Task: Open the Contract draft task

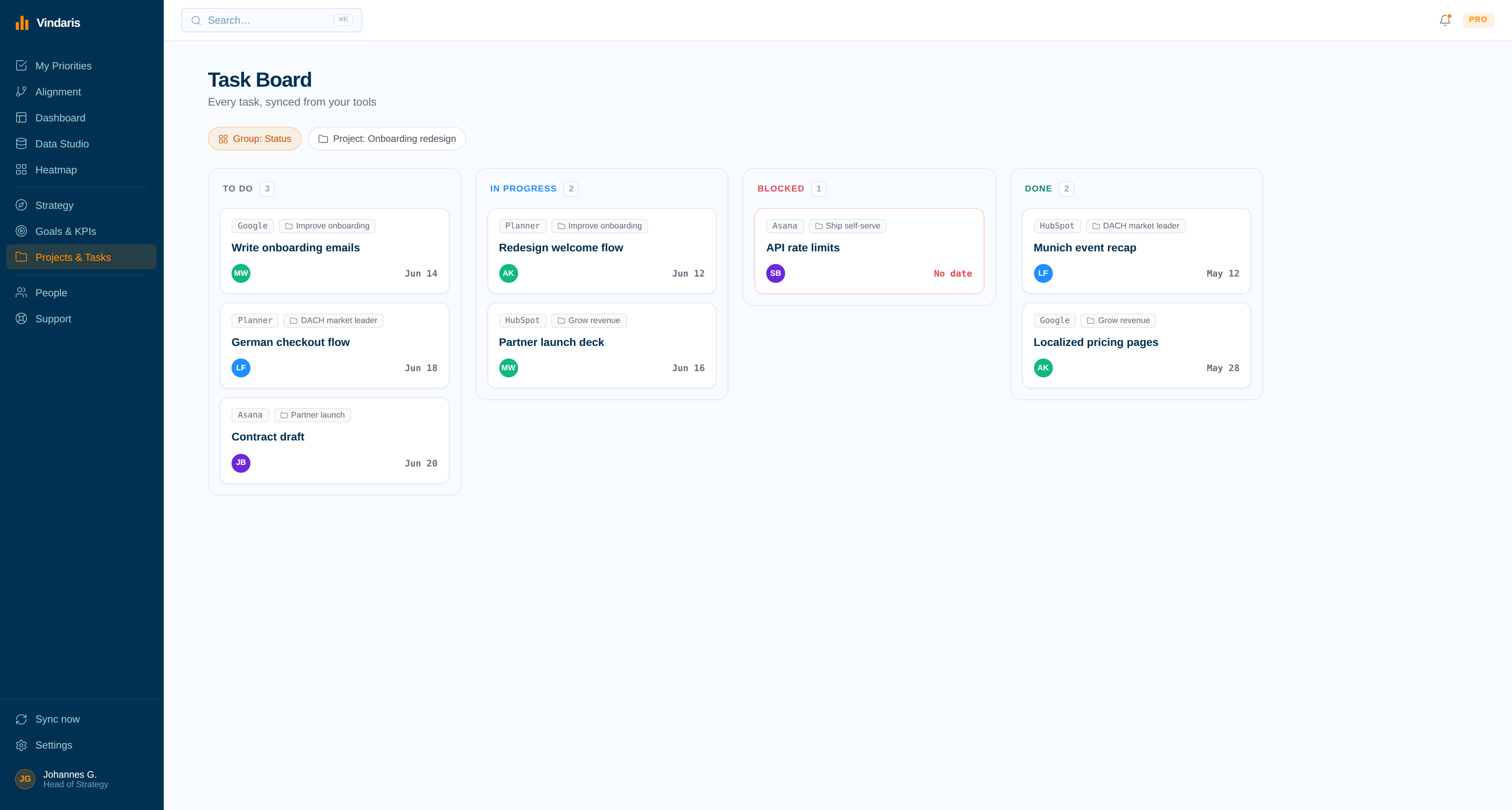Action: point(335,440)
